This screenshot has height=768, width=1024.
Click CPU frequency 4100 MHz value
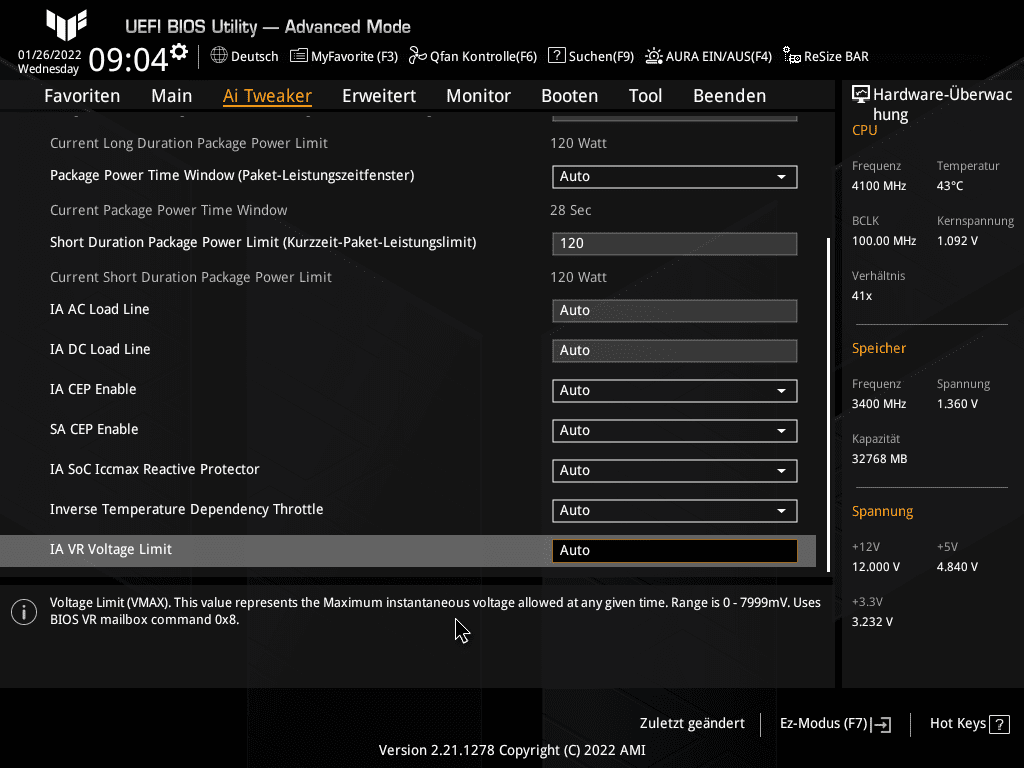pyautogui.click(x=879, y=186)
